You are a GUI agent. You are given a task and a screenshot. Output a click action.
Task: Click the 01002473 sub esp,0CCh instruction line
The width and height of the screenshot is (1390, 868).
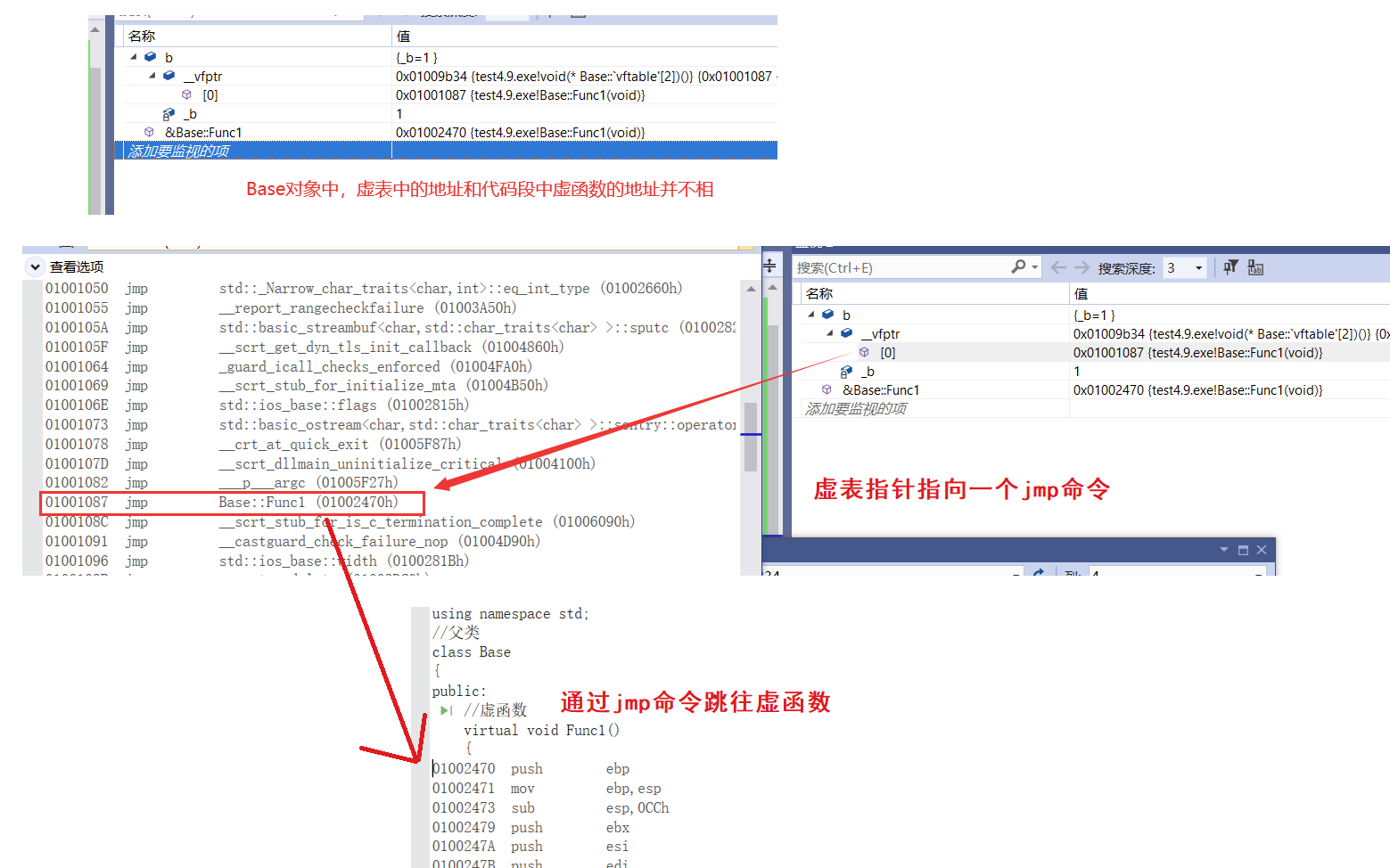click(x=551, y=808)
